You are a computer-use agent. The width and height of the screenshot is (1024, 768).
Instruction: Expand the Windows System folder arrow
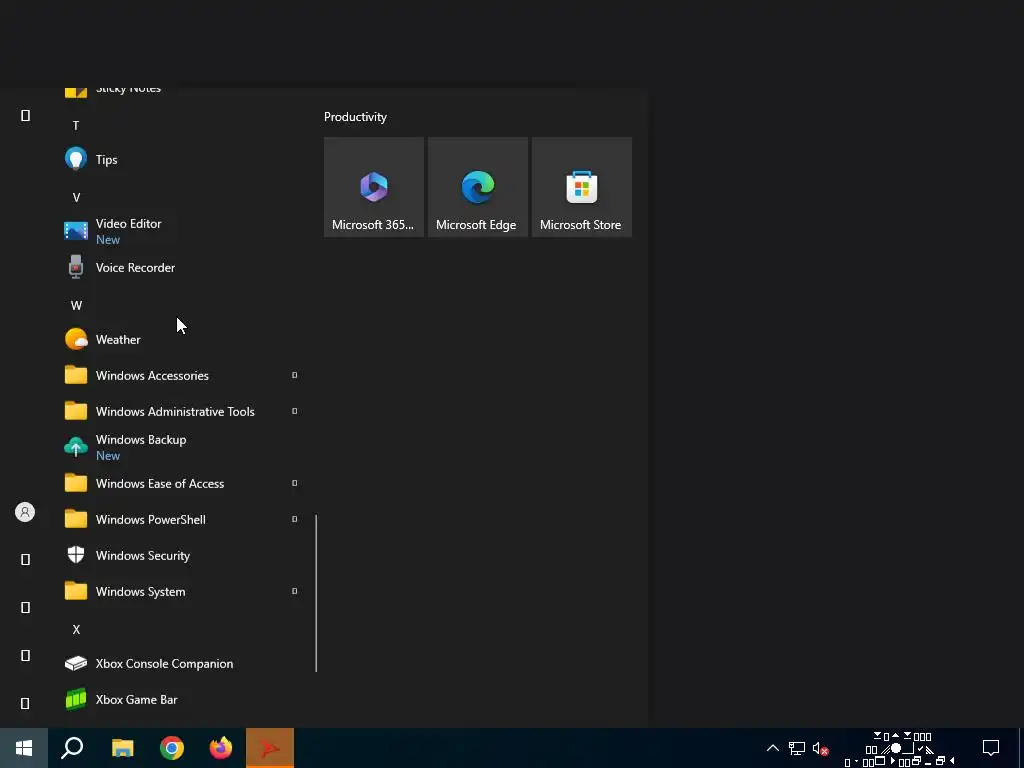click(x=295, y=591)
